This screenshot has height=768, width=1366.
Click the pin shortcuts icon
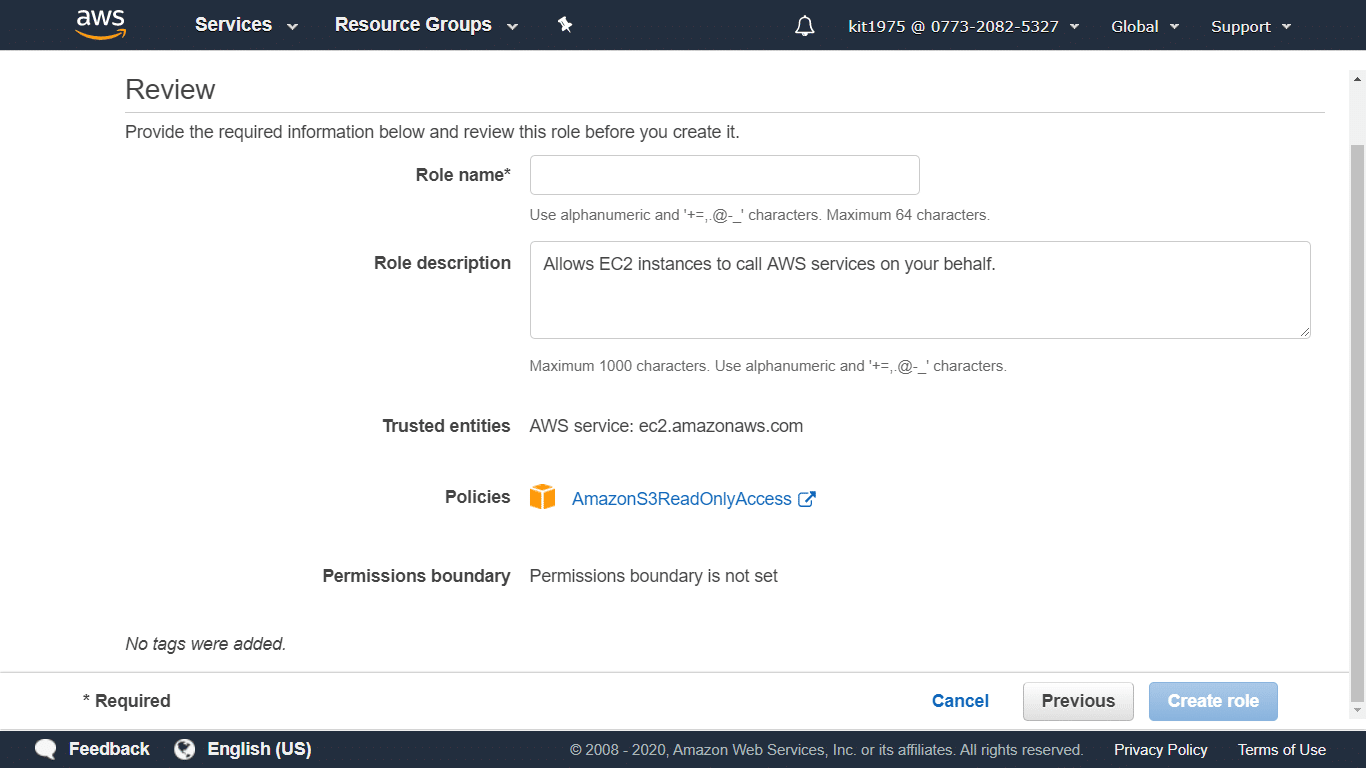coord(565,25)
